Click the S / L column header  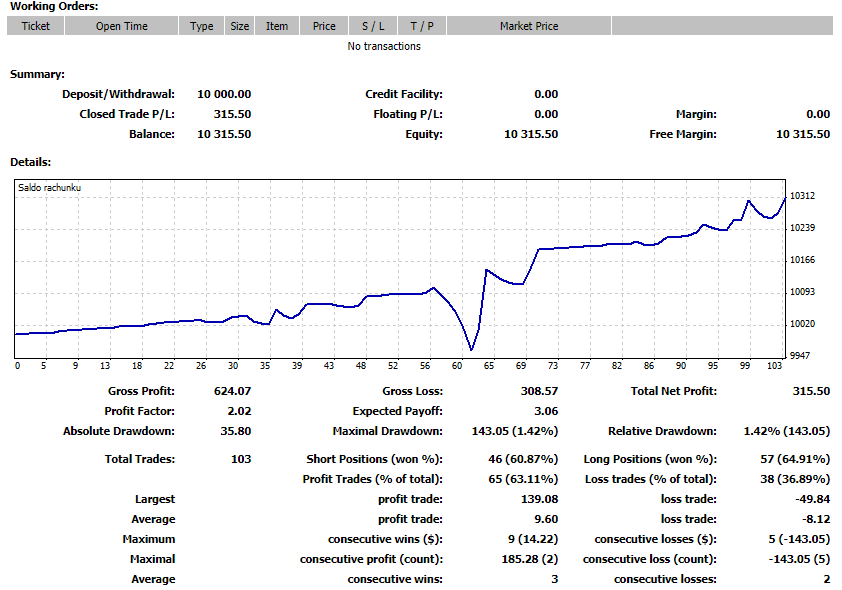click(x=372, y=26)
